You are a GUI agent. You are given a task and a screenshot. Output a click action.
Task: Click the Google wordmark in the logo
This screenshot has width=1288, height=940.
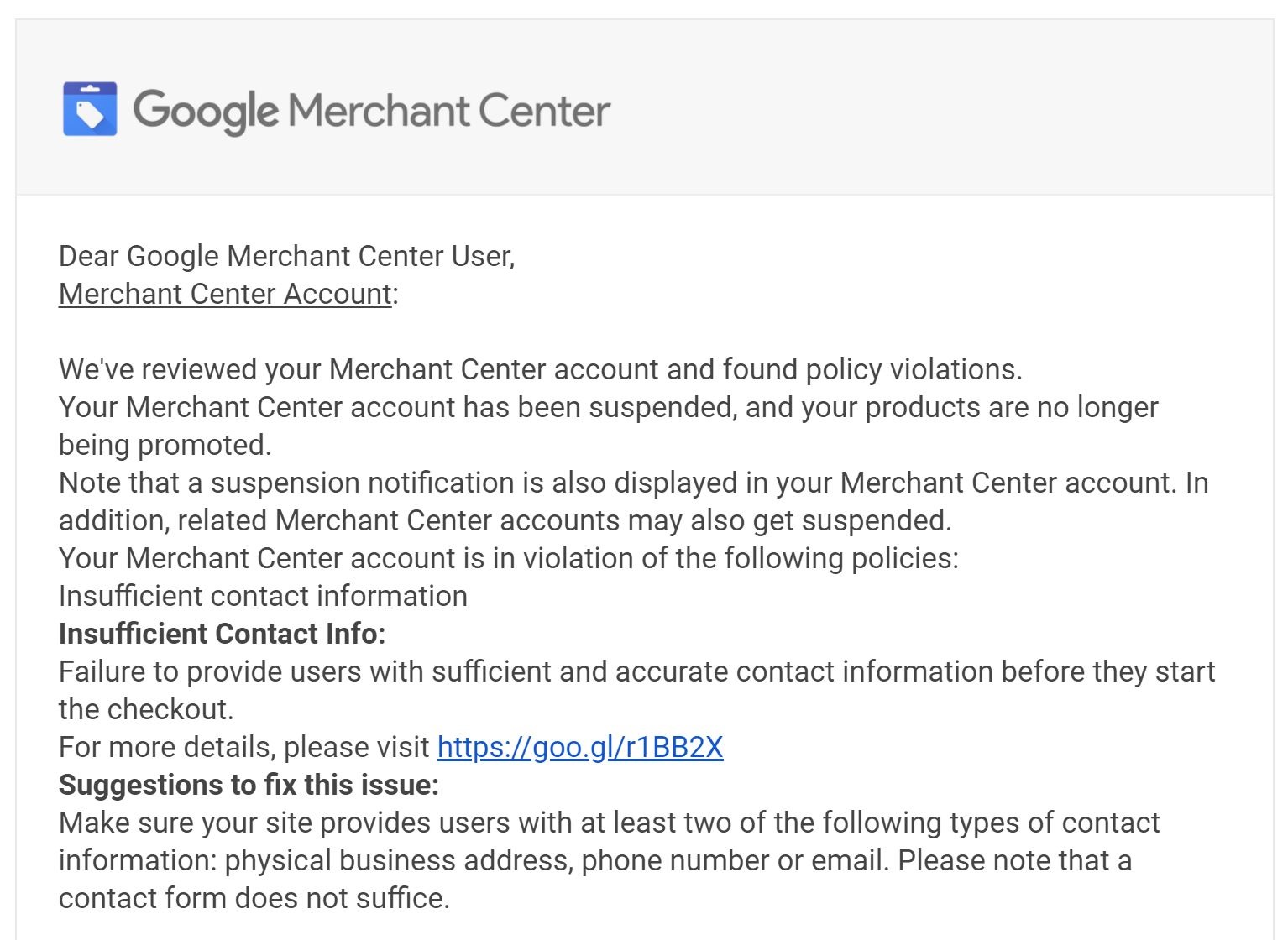206,112
